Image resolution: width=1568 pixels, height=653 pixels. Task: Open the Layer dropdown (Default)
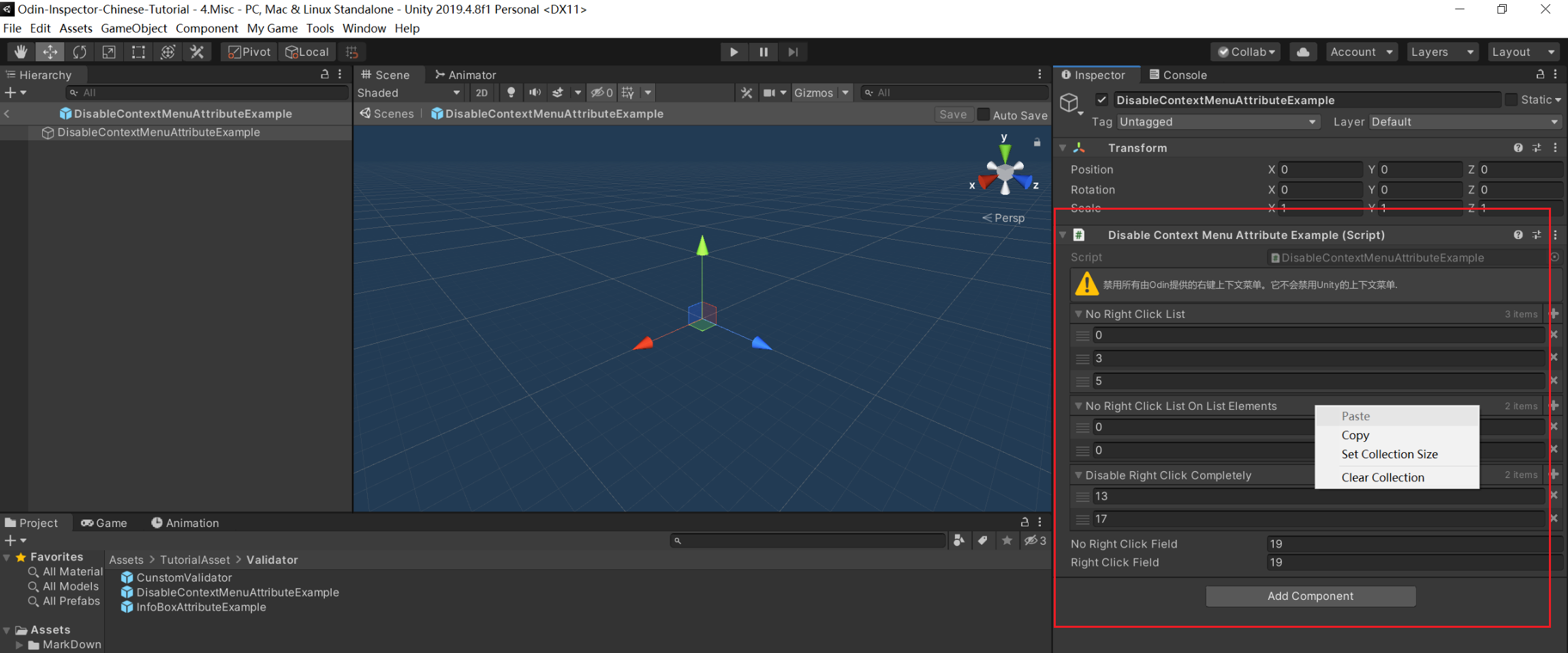1465,122
